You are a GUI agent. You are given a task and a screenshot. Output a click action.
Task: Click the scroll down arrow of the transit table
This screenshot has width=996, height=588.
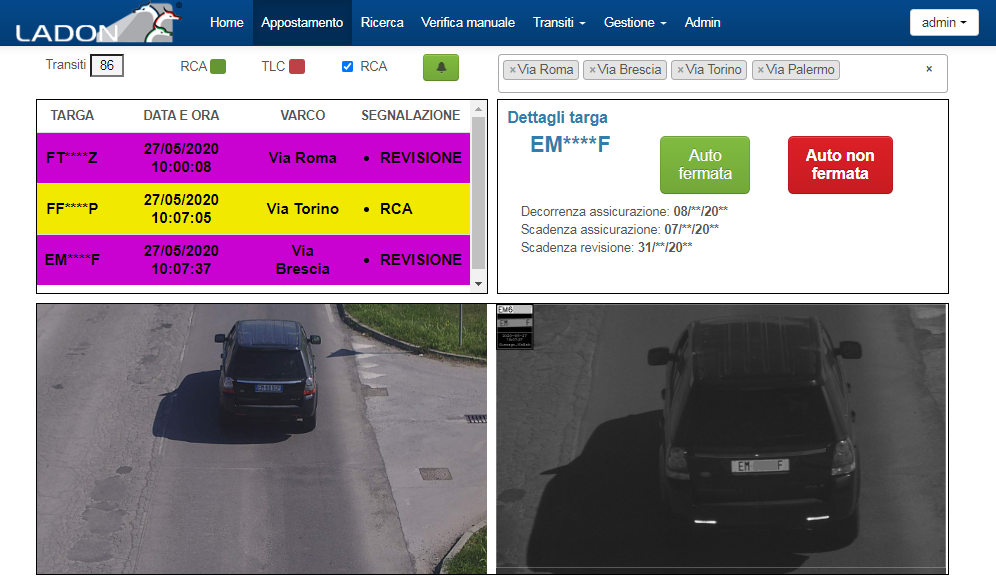point(478,284)
